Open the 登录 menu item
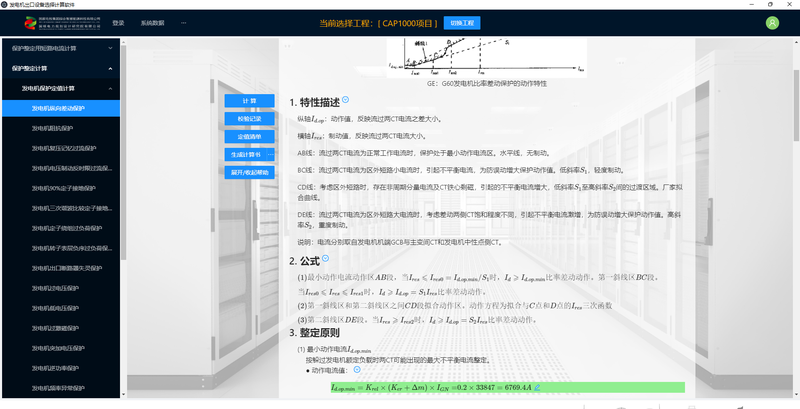Screen dimensions: 800x409 118,23
